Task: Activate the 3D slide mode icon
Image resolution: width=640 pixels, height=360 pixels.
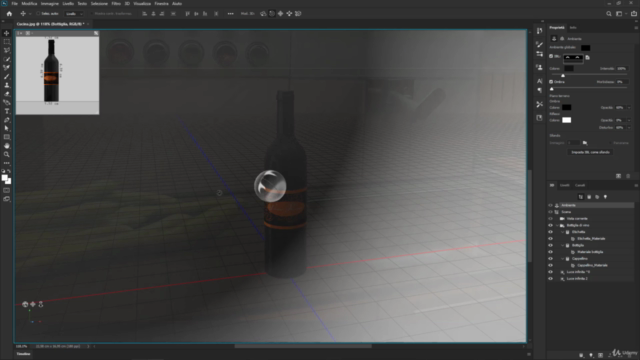Action: coord(289,13)
